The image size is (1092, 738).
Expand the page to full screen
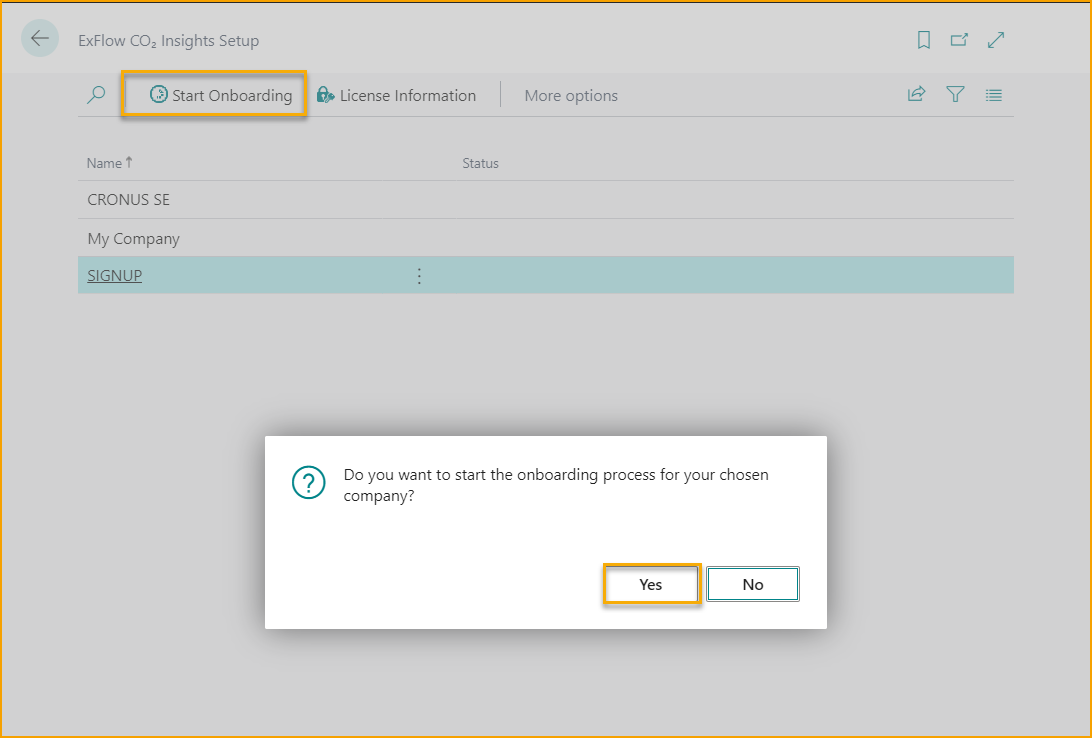996,39
